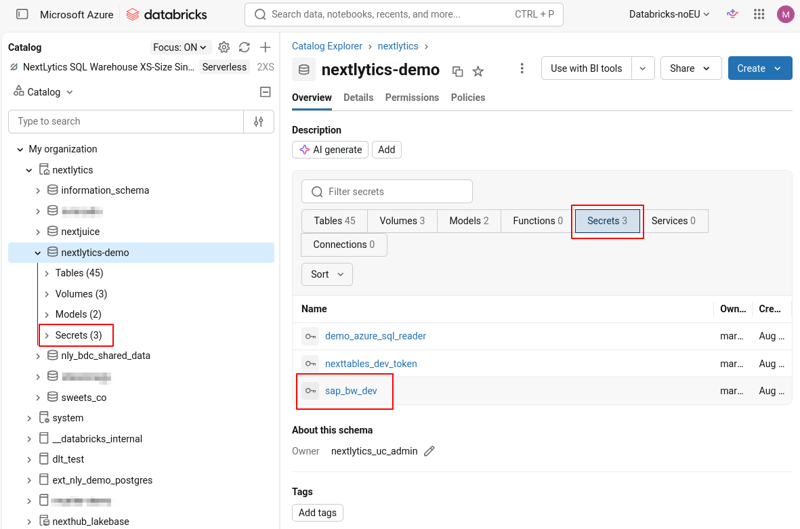
Task: Expand the system catalog
Action: pos(29,418)
